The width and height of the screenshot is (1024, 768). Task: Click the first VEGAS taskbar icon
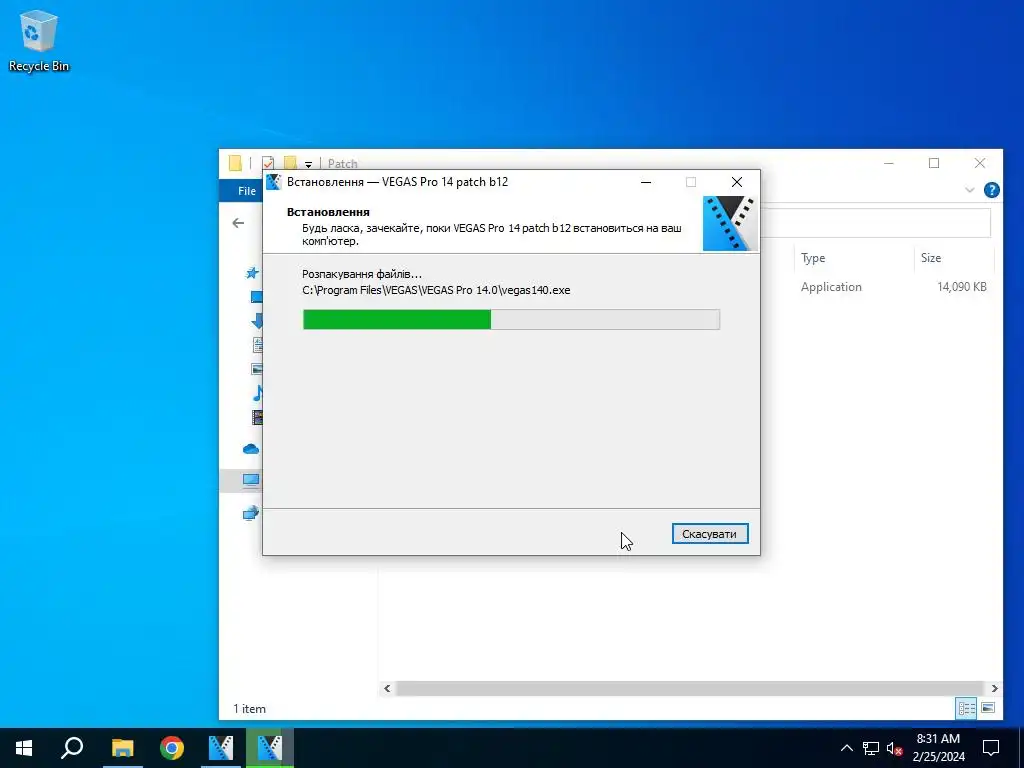(x=221, y=748)
